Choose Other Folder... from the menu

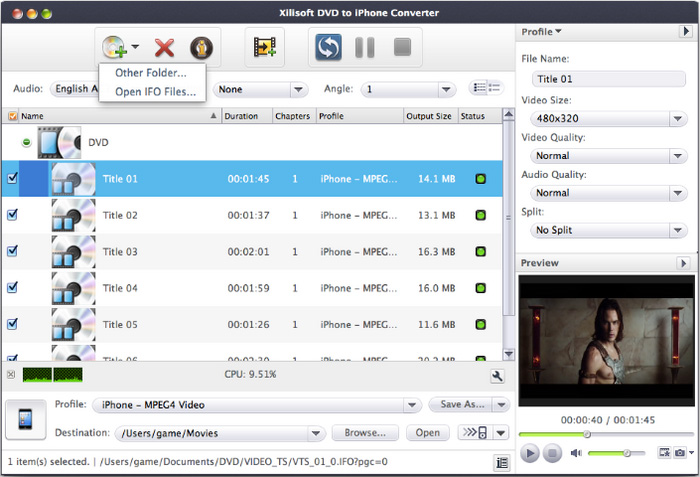(x=151, y=73)
